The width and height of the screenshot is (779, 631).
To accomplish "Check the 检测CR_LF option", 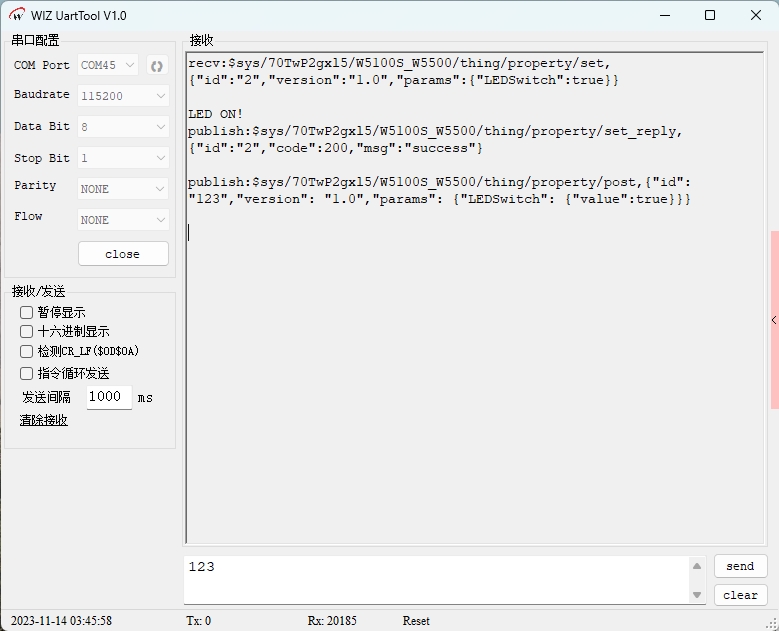I will click(27, 351).
